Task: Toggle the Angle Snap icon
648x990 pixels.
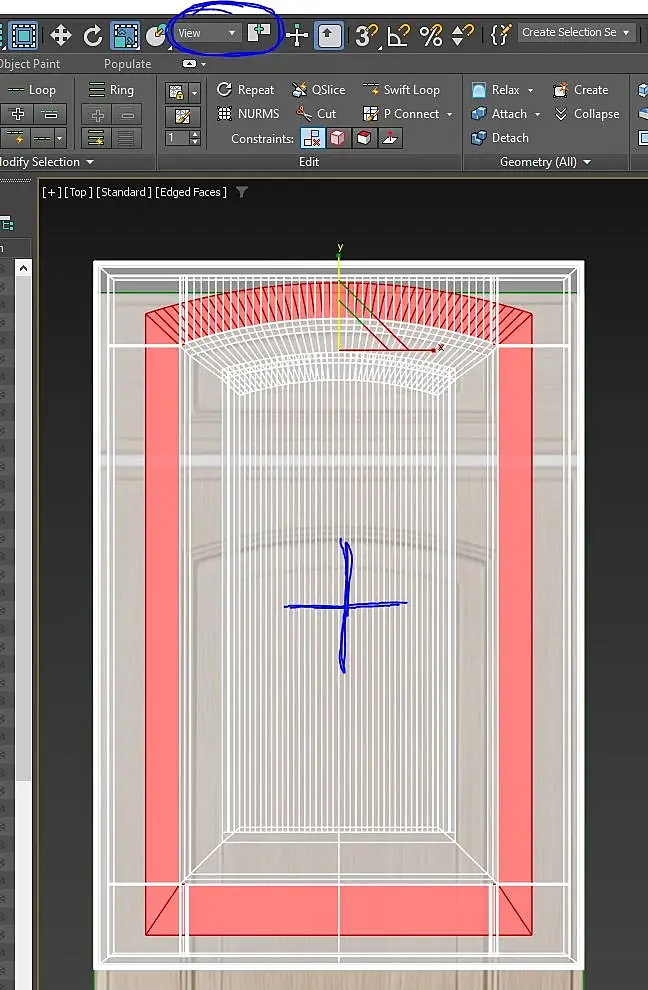Action: pos(398,35)
